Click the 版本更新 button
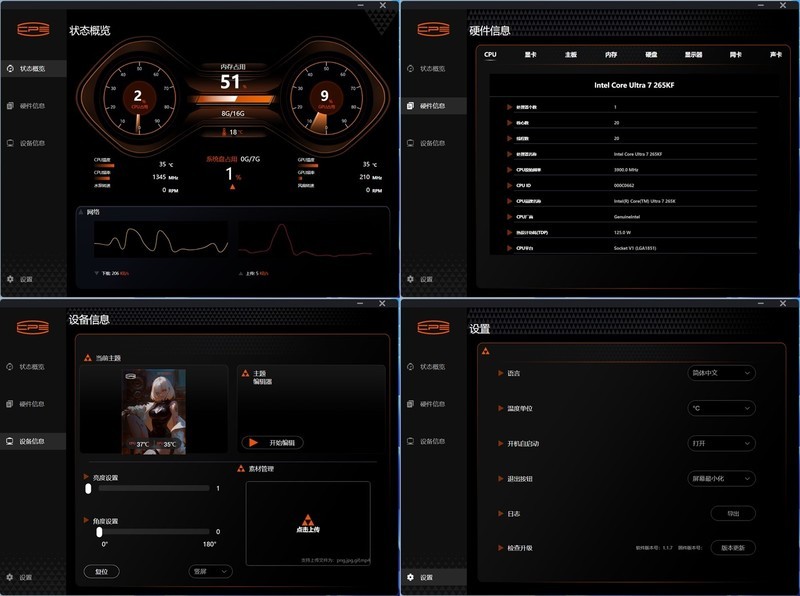Image resolution: width=800 pixels, height=596 pixels. 733,548
